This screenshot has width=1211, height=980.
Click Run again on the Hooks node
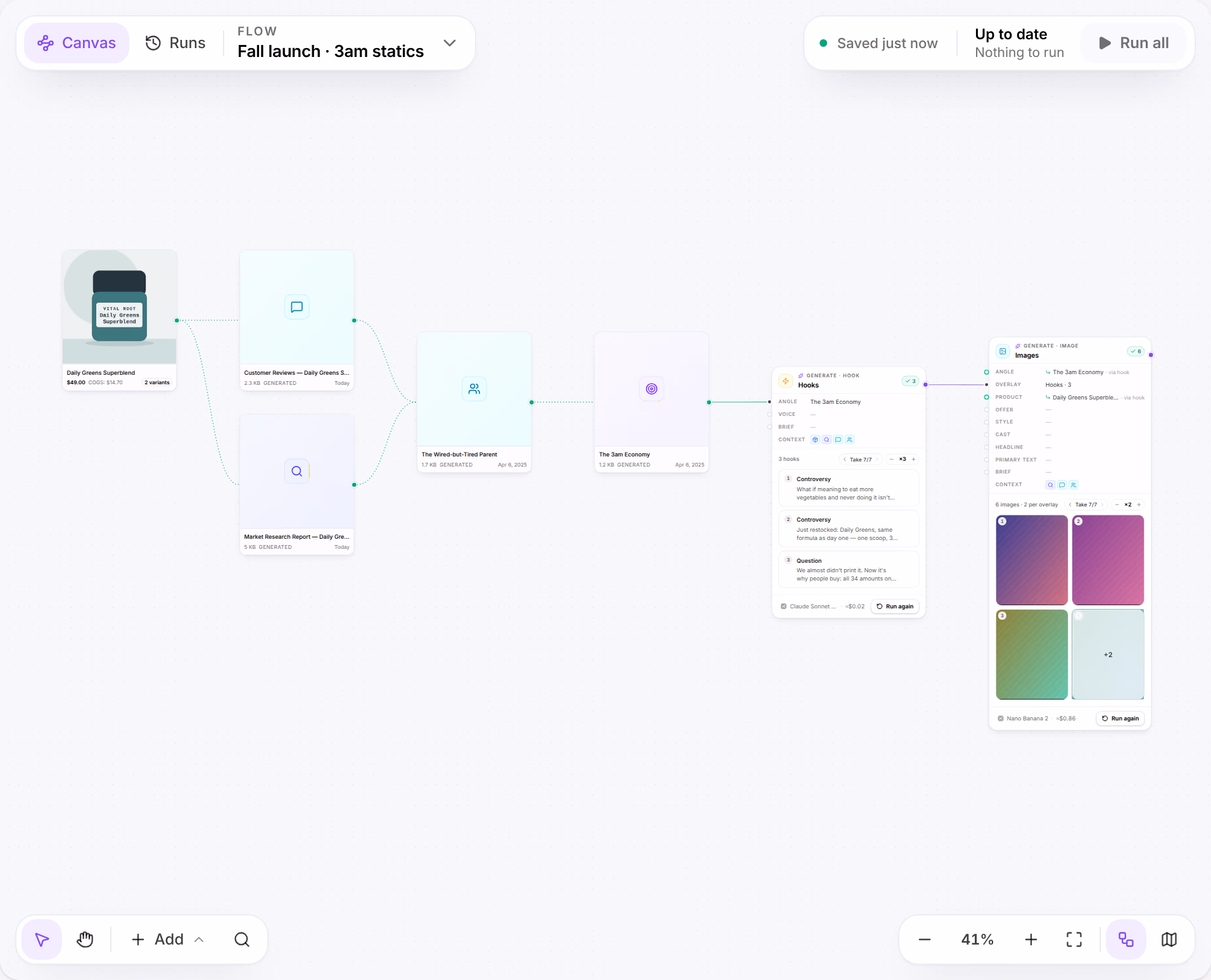point(895,606)
